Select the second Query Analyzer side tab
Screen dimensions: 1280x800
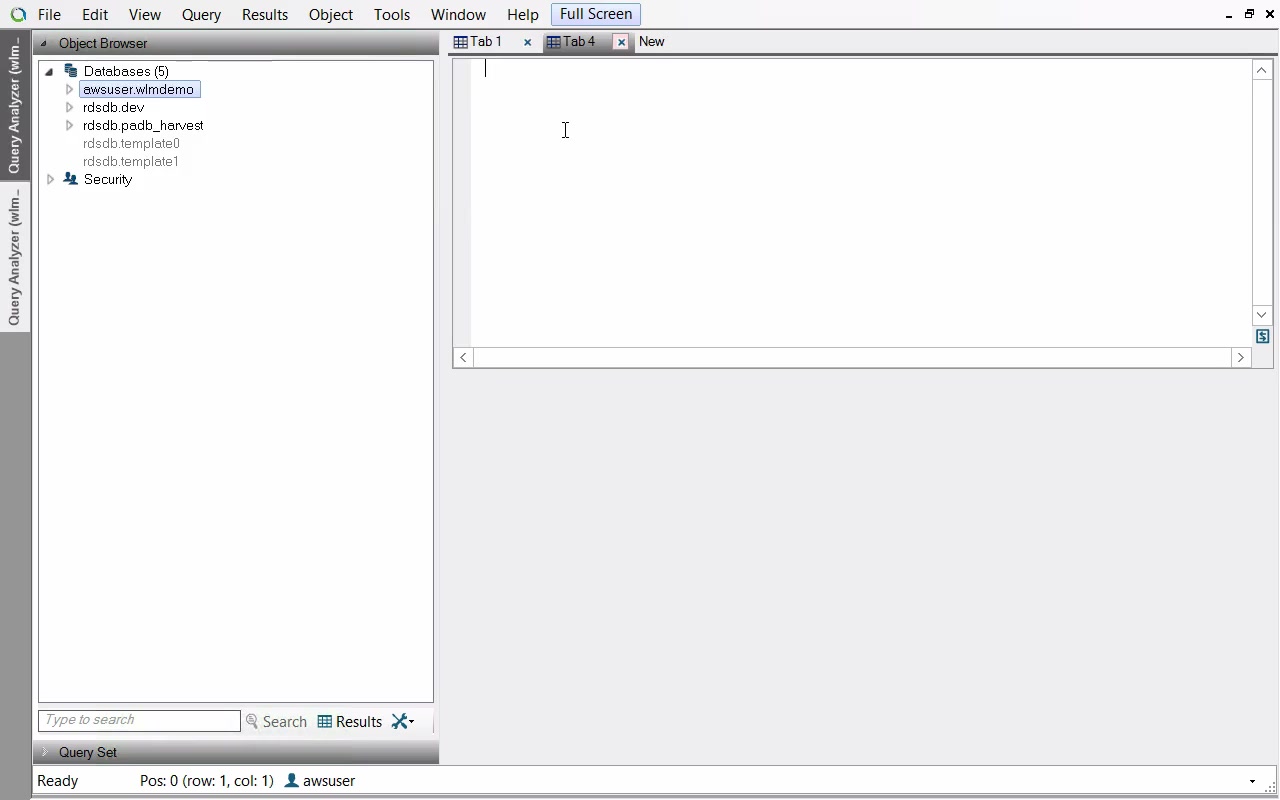pos(14,258)
